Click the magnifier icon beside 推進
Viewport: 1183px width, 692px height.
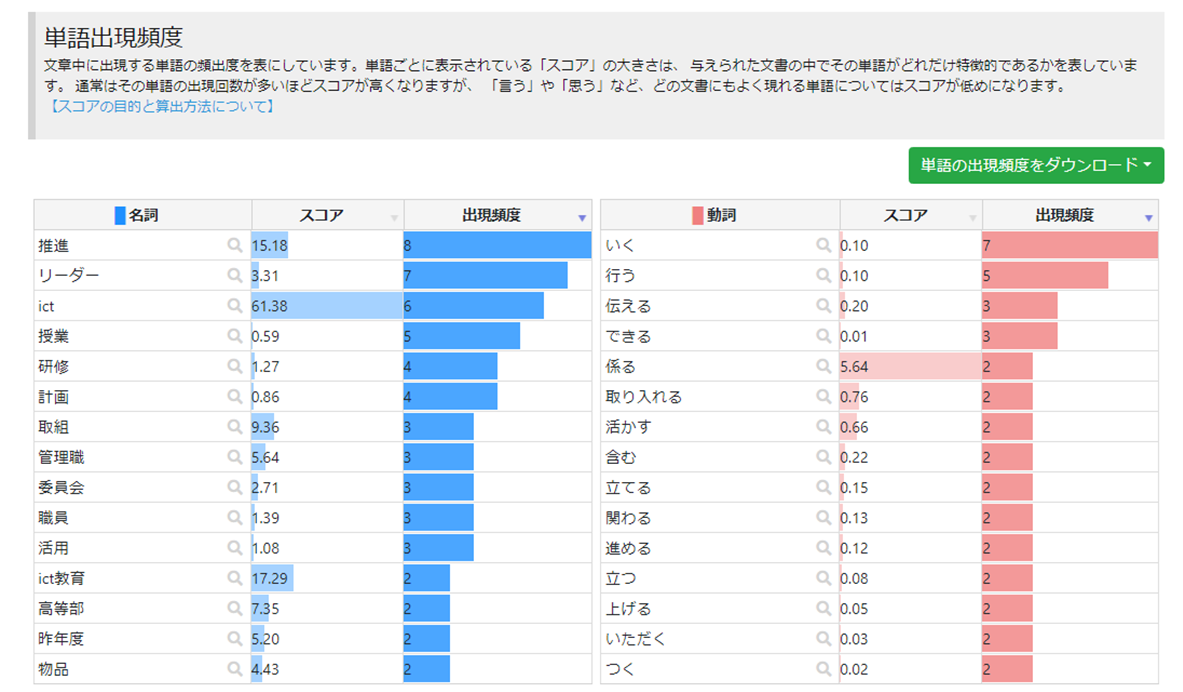click(x=234, y=245)
